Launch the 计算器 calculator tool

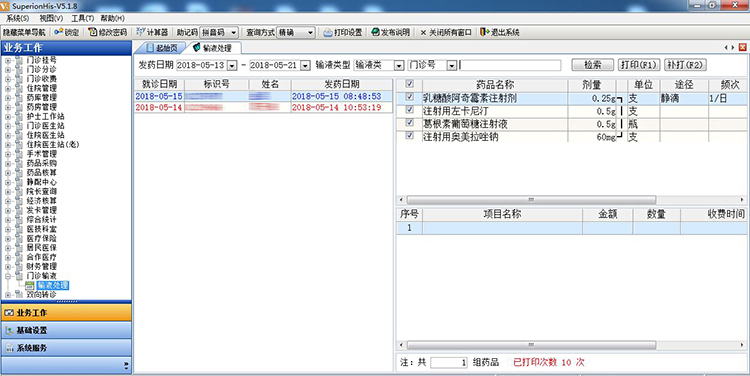[152, 33]
